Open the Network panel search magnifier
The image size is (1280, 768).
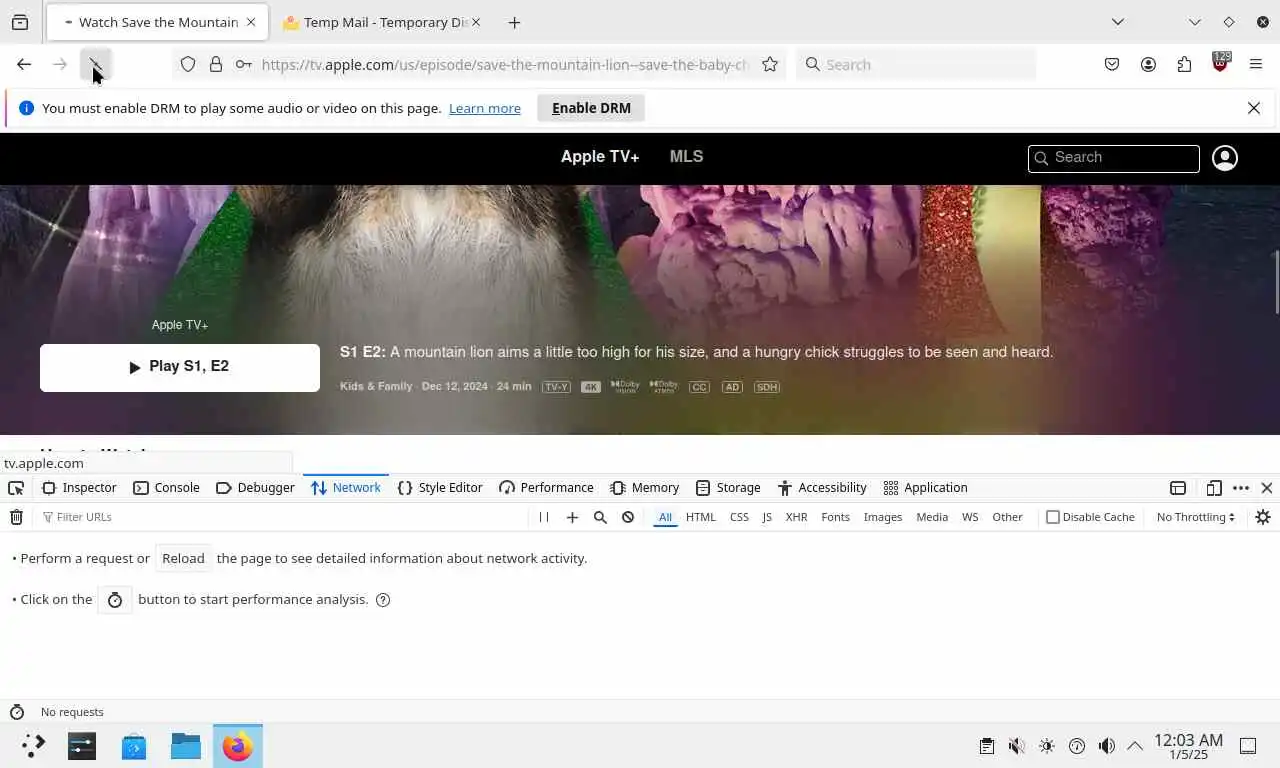pyautogui.click(x=600, y=517)
